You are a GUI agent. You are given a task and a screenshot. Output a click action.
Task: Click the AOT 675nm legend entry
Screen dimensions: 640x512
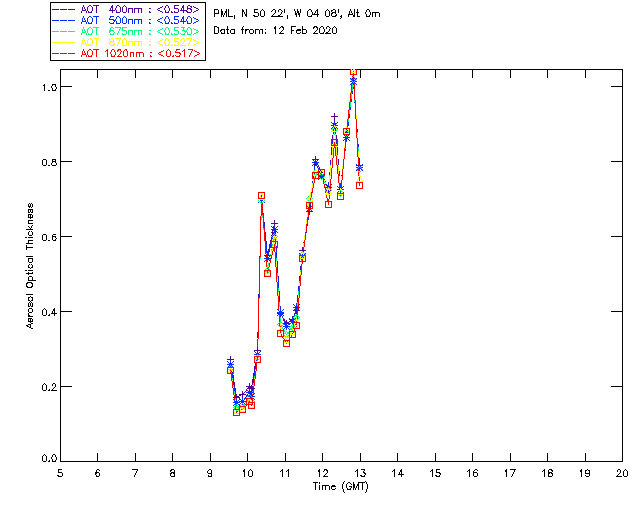(126, 31)
